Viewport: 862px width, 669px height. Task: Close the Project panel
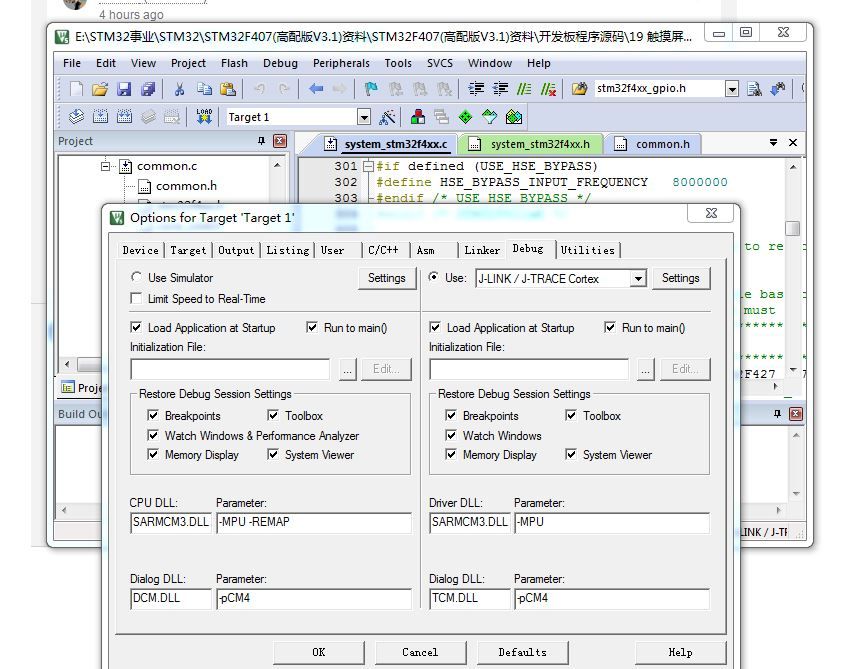(280, 141)
